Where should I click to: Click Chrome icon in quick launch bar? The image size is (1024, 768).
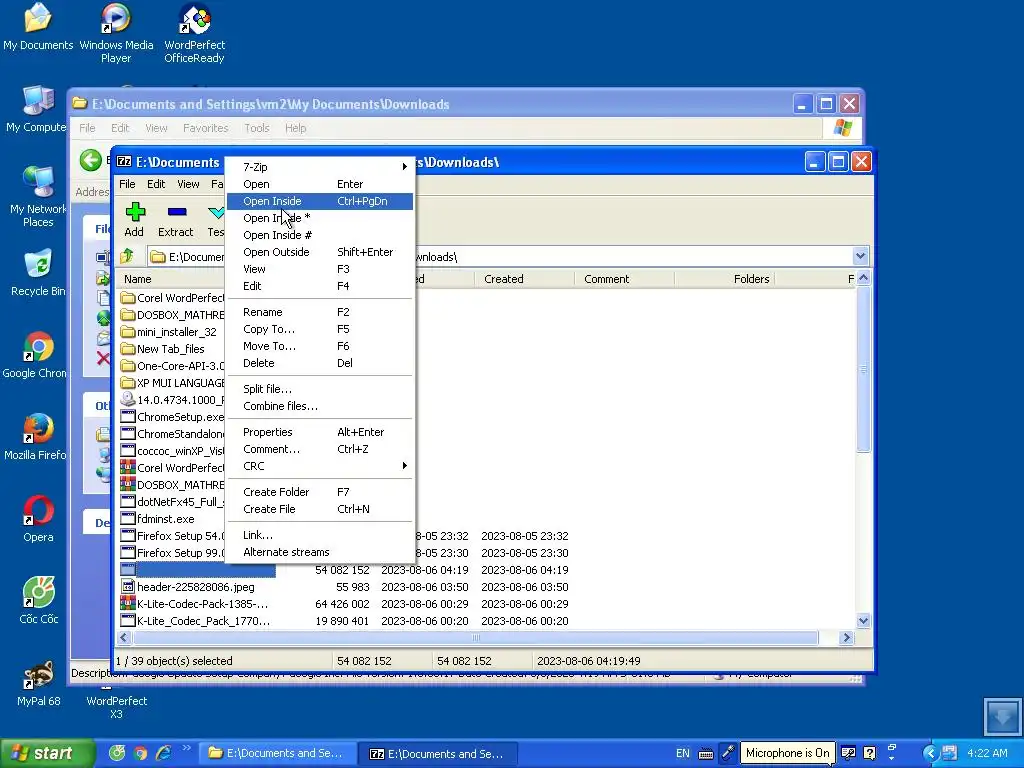click(140, 753)
